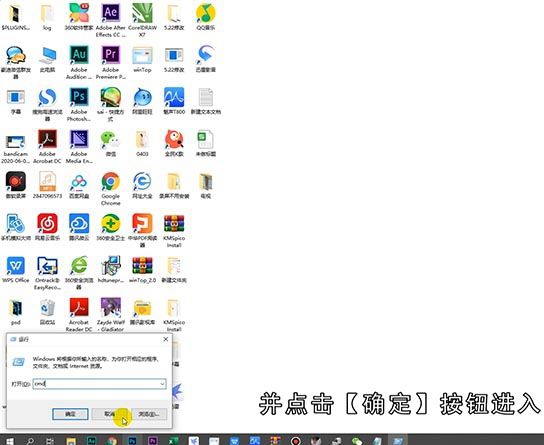Open Task View from the taskbar
Viewport: 544px width, 445px height.
(x=50, y=440)
